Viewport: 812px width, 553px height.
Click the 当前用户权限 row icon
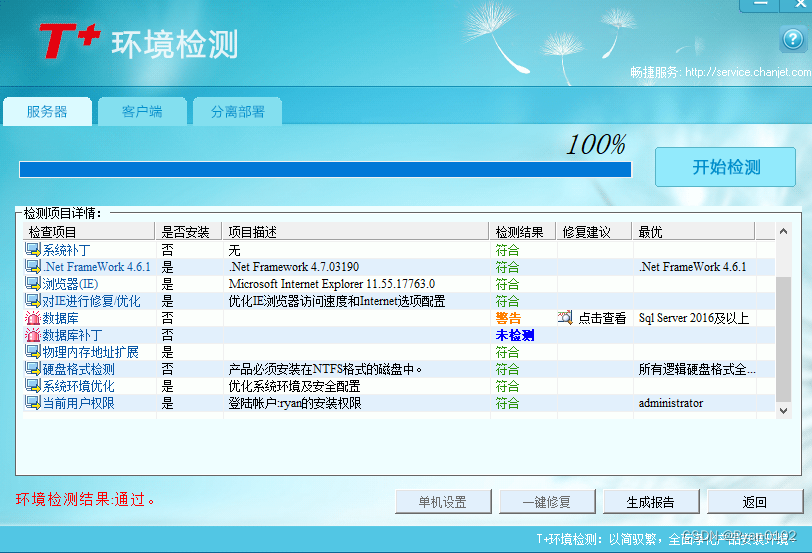coord(33,403)
